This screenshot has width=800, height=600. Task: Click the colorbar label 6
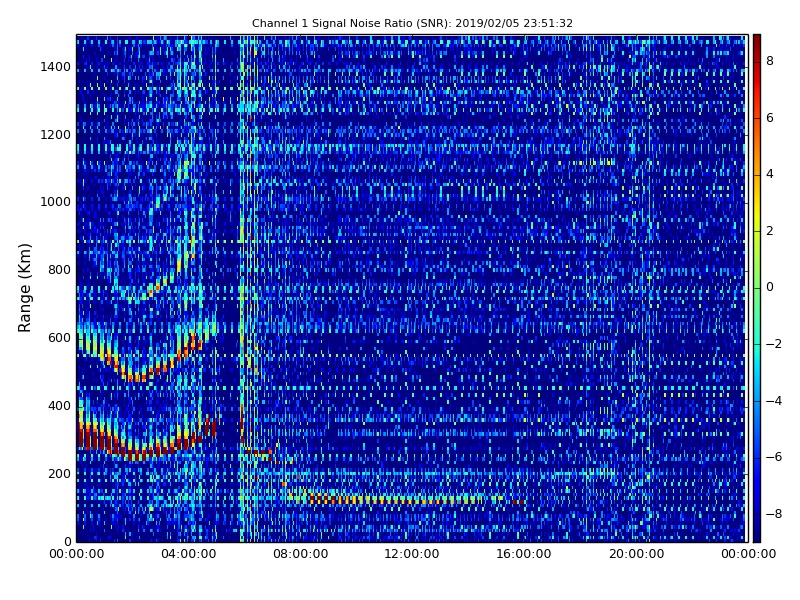click(x=770, y=118)
